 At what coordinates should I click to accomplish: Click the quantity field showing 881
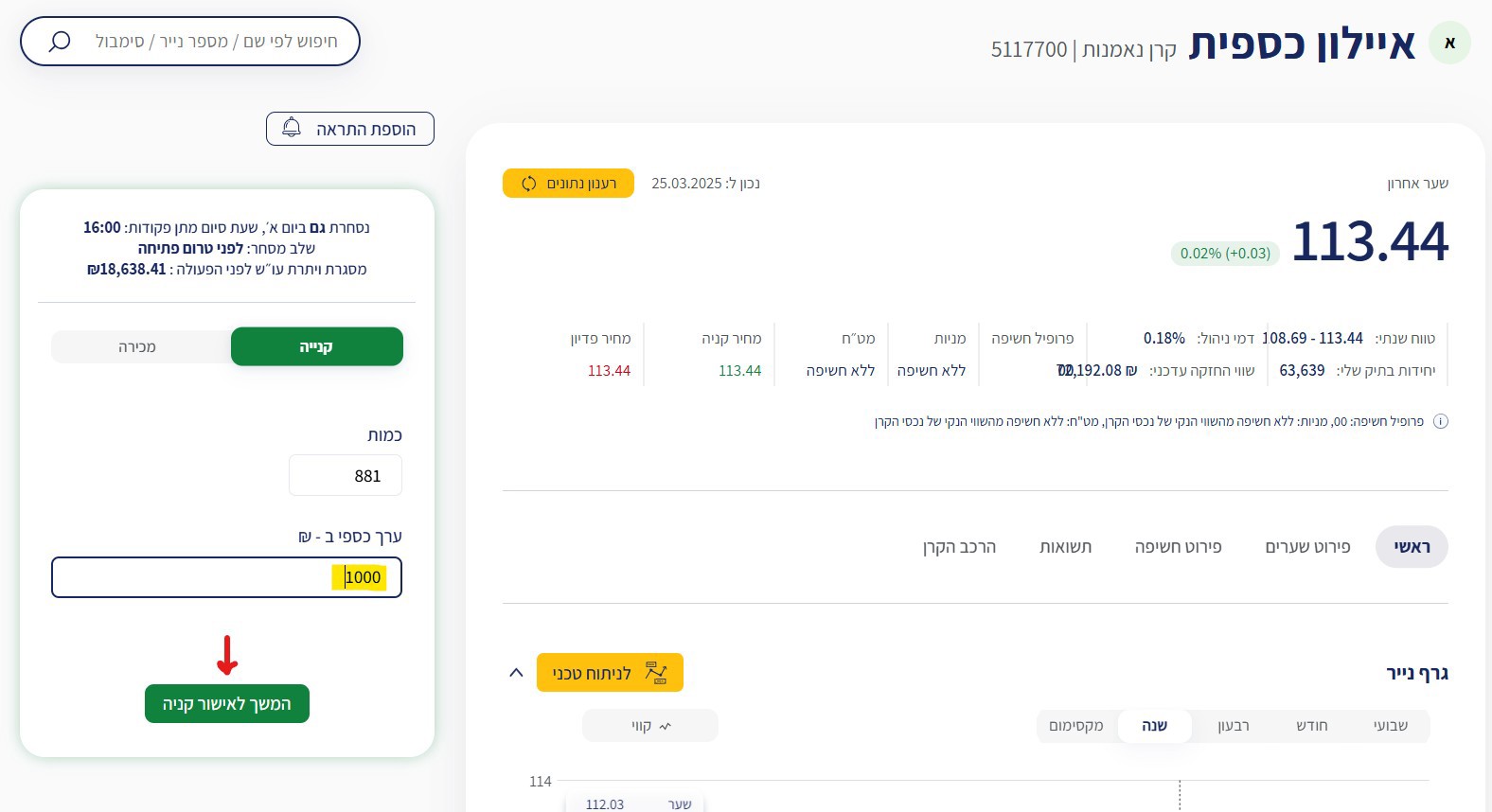[x=346, y=475]
